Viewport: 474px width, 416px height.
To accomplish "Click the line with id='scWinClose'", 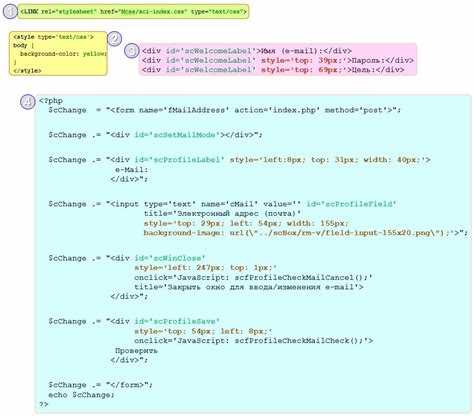I will coord(127,258).
